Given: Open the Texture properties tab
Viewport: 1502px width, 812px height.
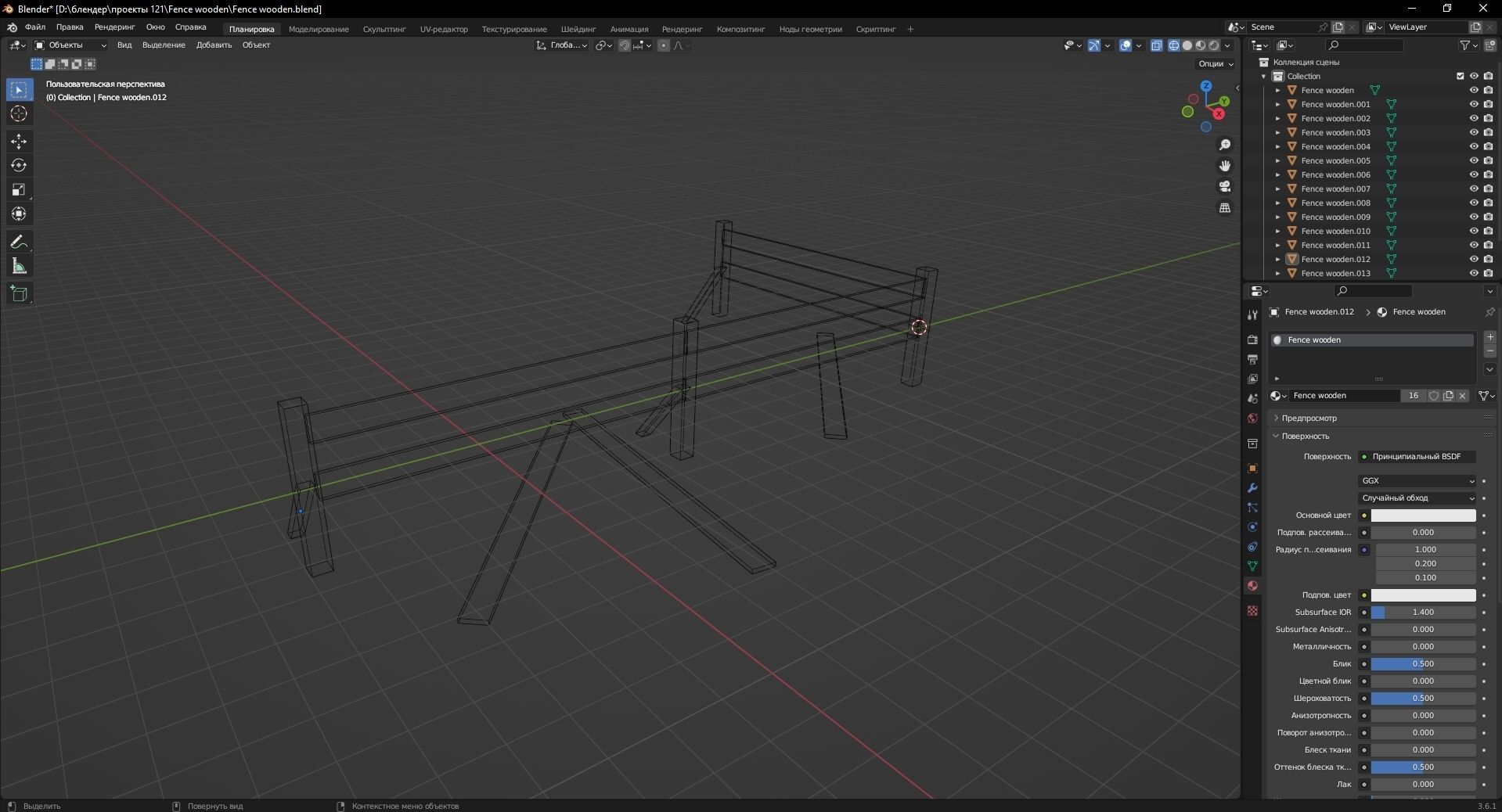Looking at the screenshot, I should pos(1252,610).
